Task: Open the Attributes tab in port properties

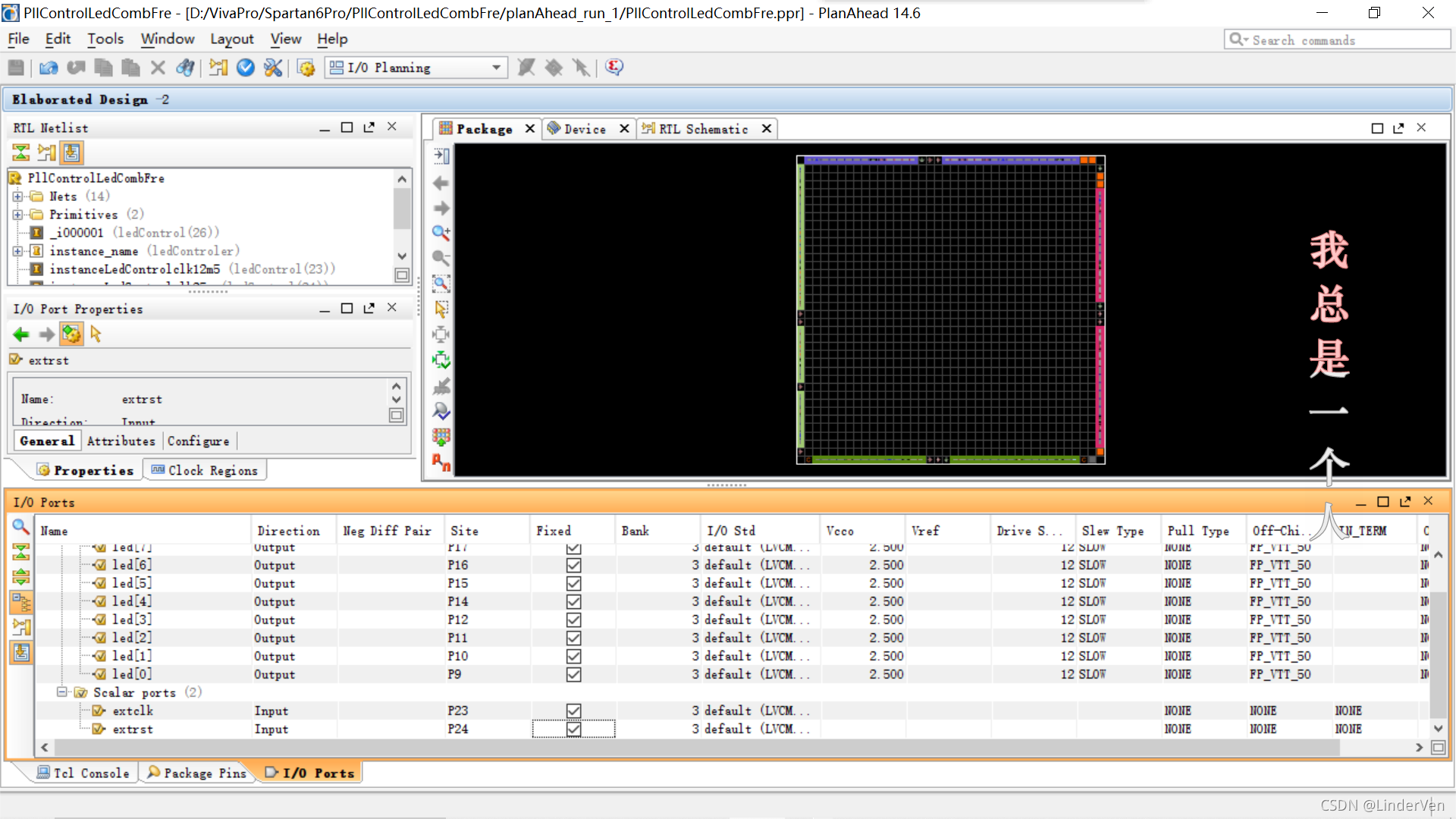Action: tap(121, 441)
